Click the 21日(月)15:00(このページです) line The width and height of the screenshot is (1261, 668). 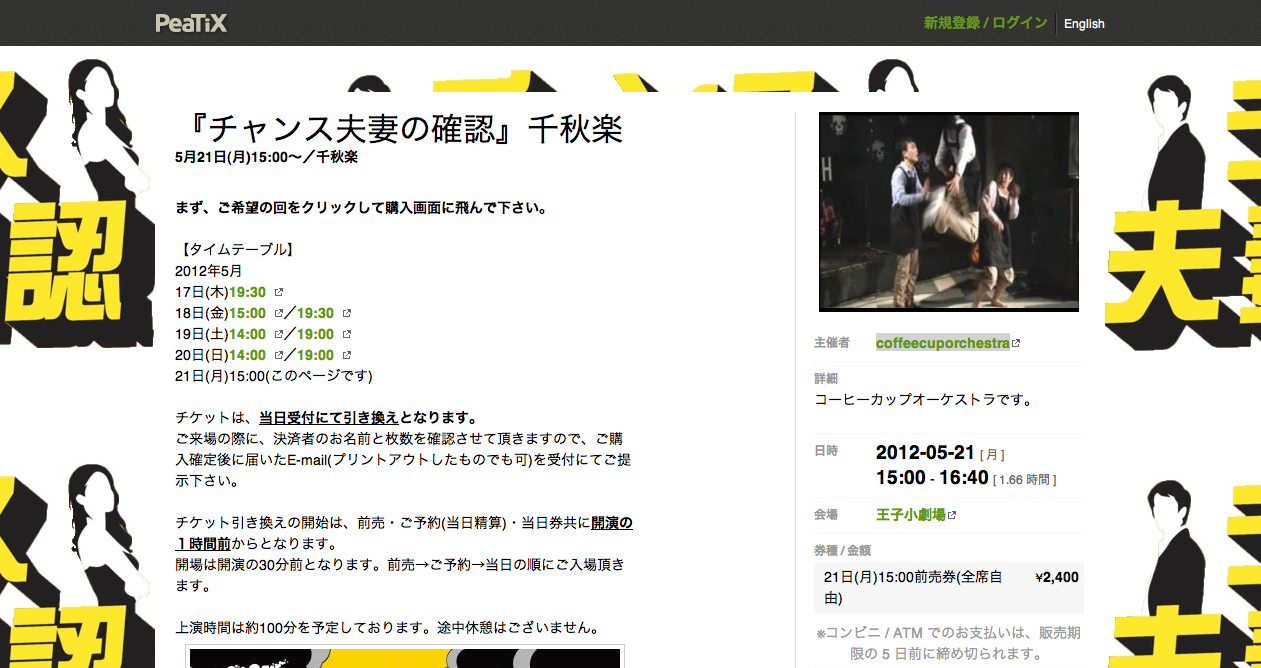pos(274,376)
